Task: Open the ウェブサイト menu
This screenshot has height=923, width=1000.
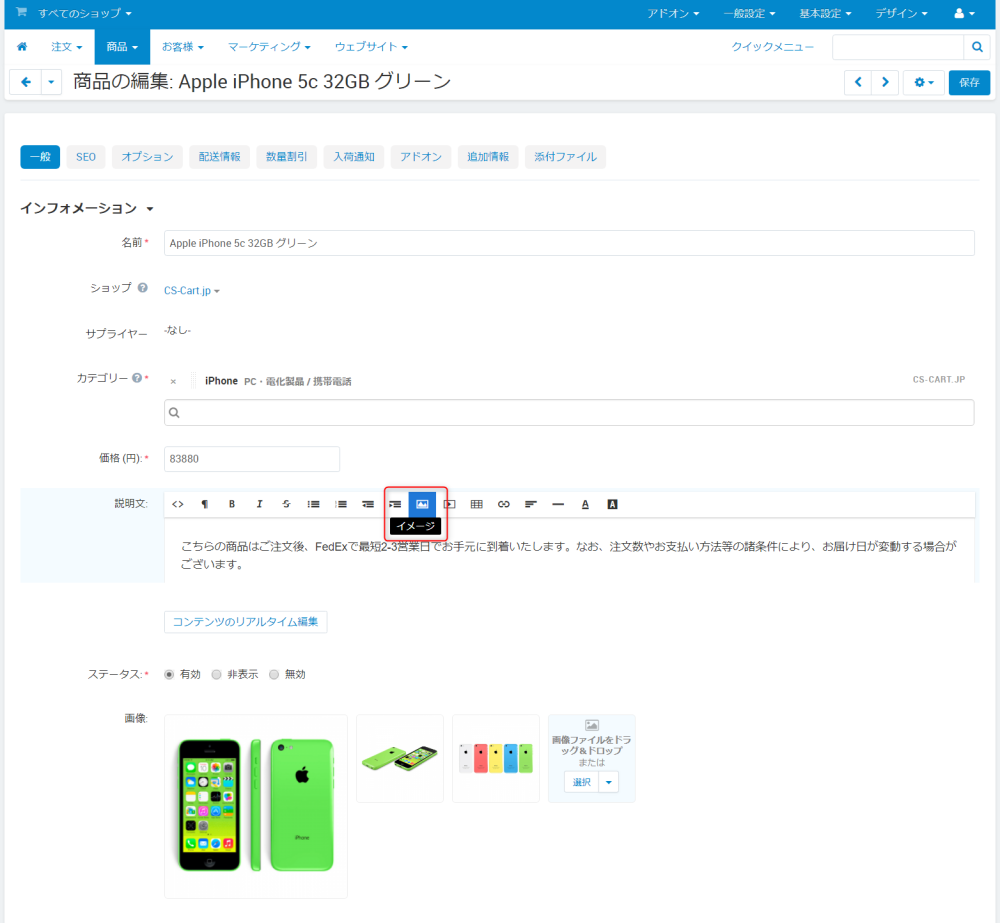Action: click(371, 47)
